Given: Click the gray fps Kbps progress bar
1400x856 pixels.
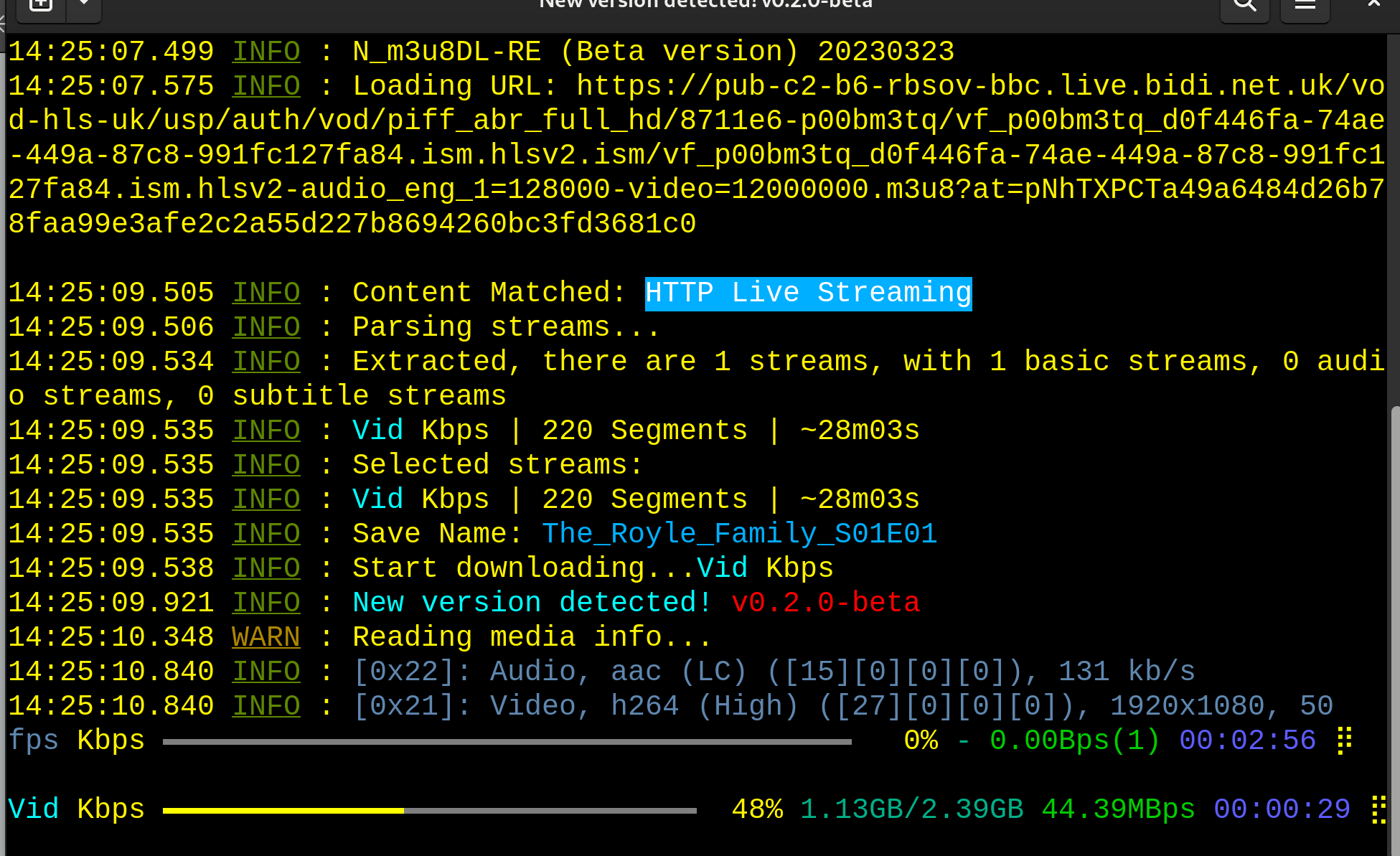Looking at the screenshot, I should click(x=507, y=741).
